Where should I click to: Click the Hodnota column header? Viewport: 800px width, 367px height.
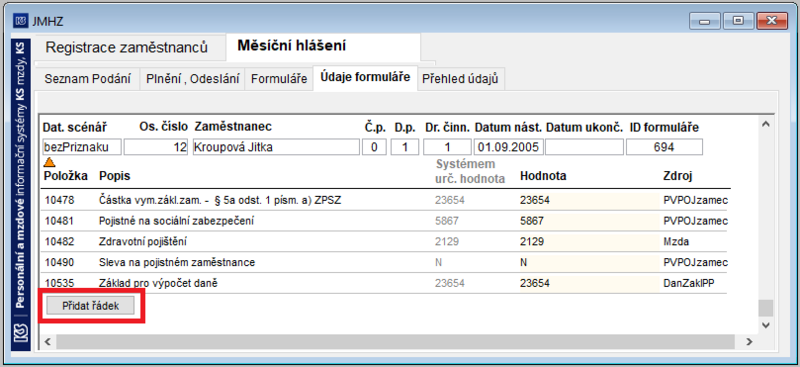543,176
